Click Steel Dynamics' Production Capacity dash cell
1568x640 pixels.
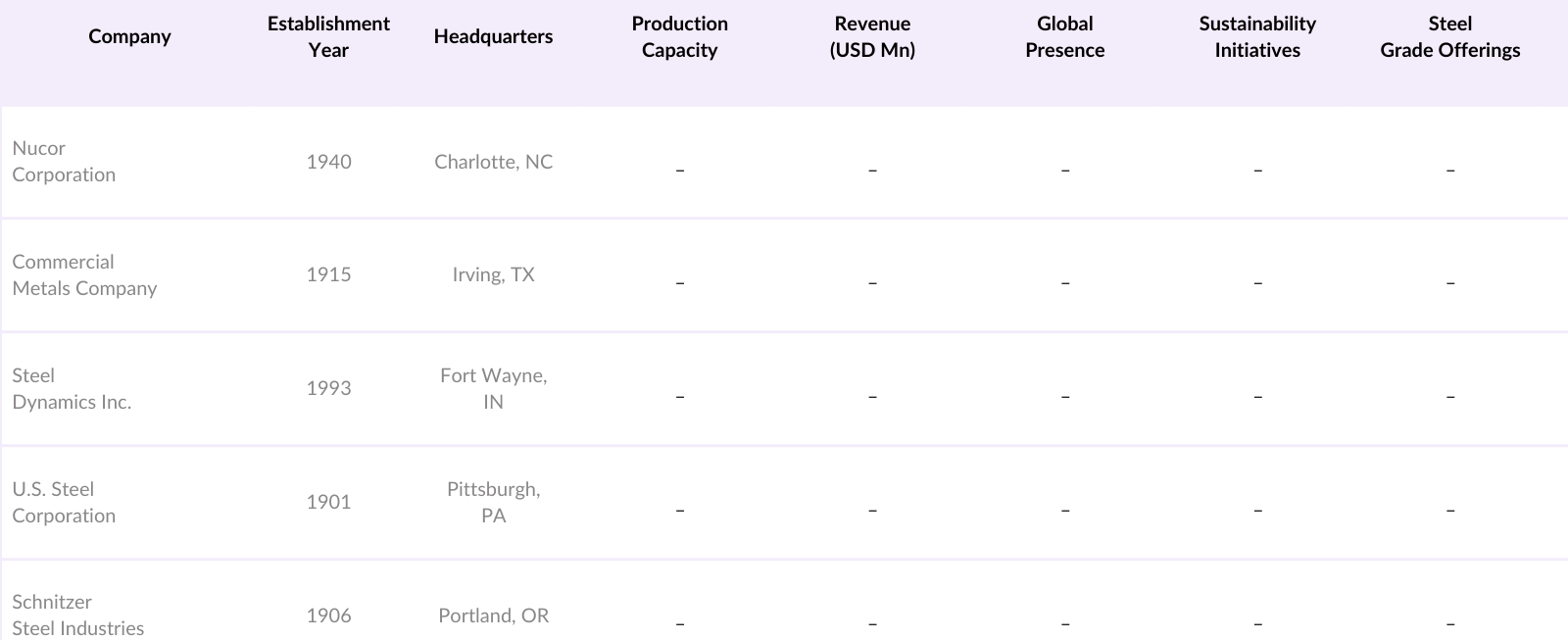point(679,398)
